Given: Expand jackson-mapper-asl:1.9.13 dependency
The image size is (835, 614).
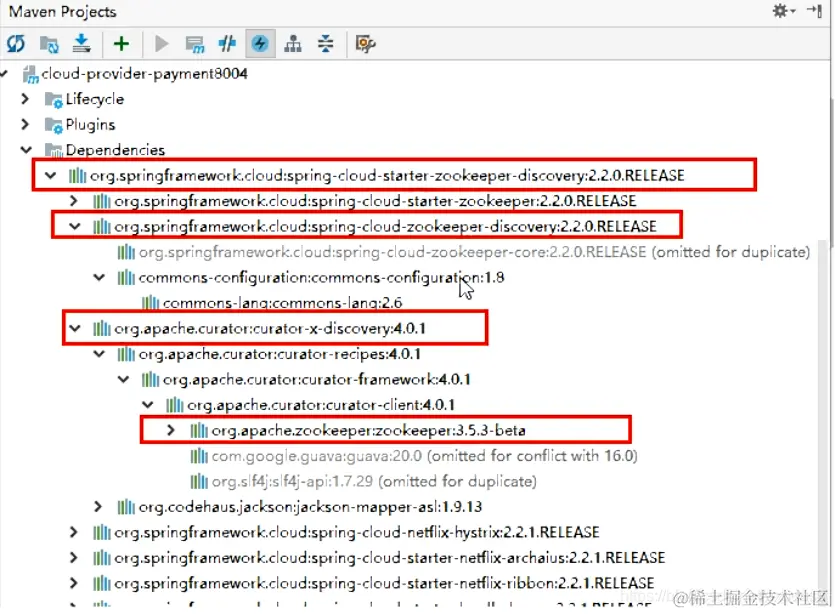Looking at the screenshot, I should [x=98, y=506].
